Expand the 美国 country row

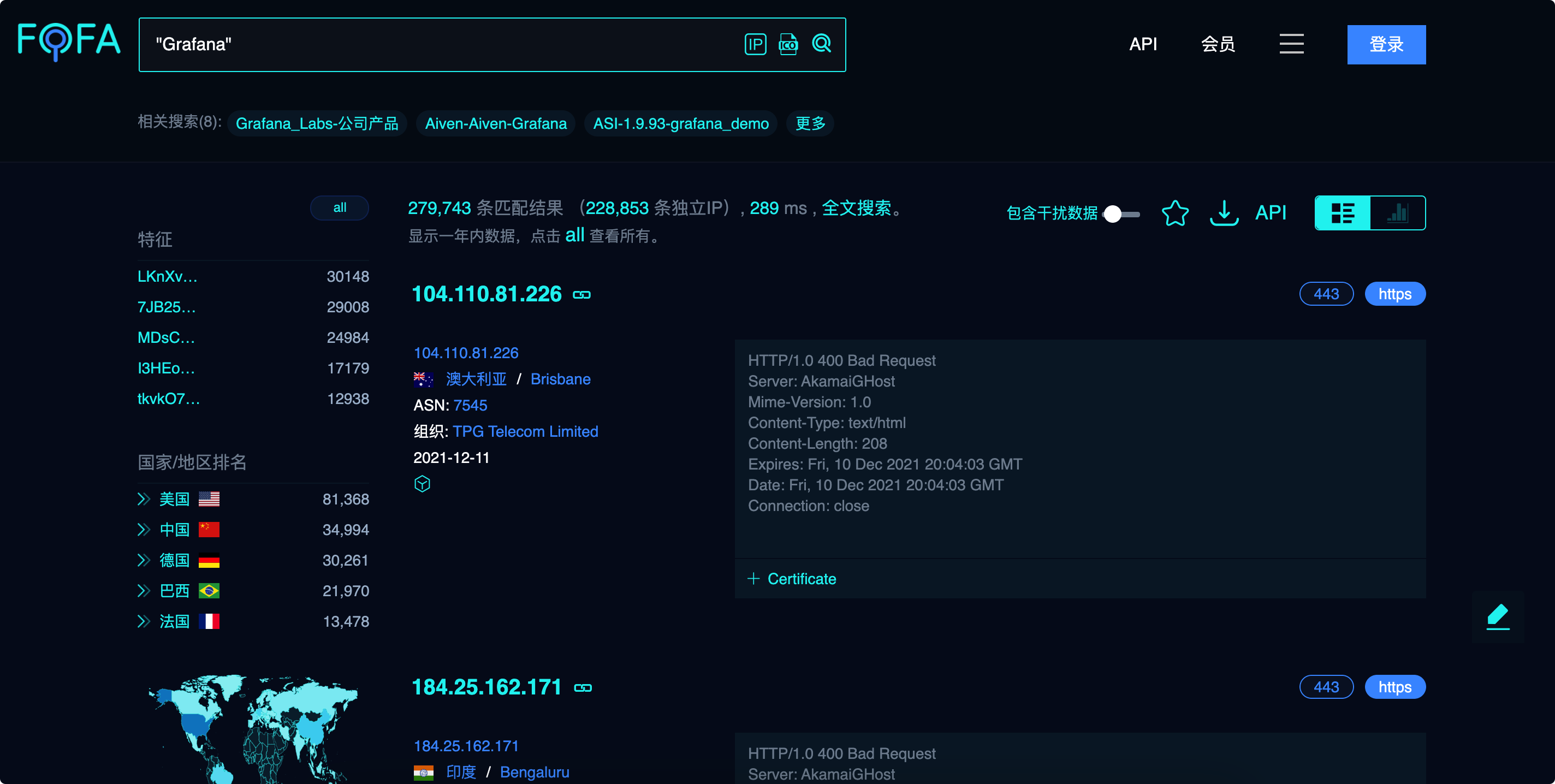[x=143, y=499]
